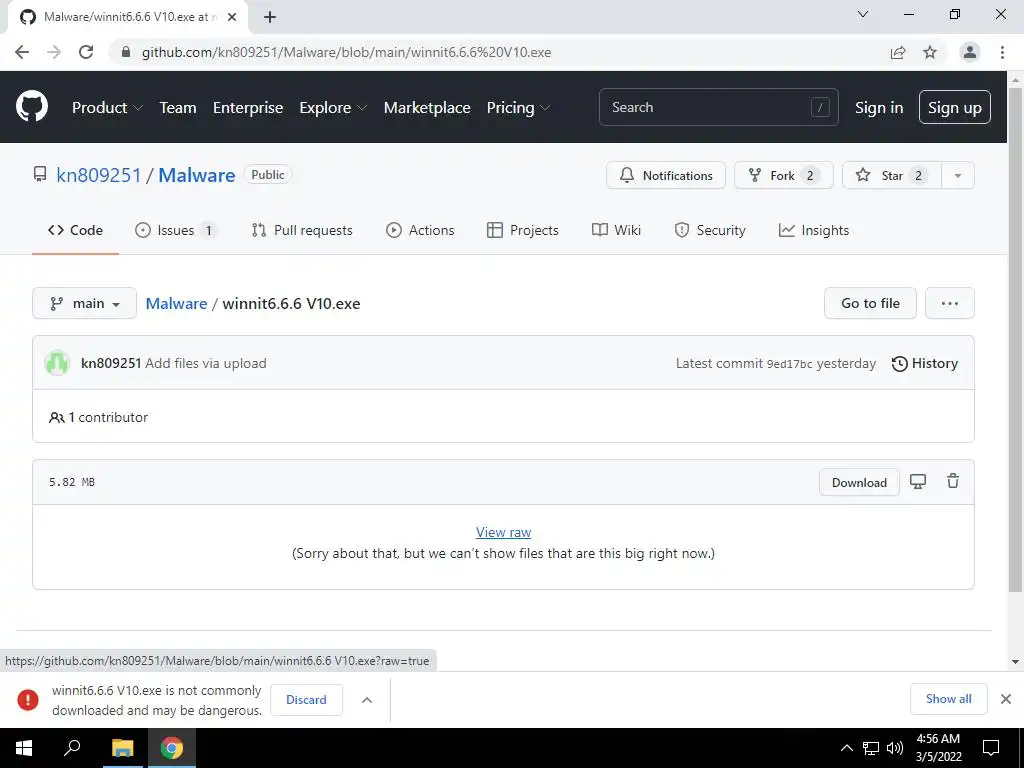Click the Download button
Viewport: 1024px width, 768px height.
point(859,483)
